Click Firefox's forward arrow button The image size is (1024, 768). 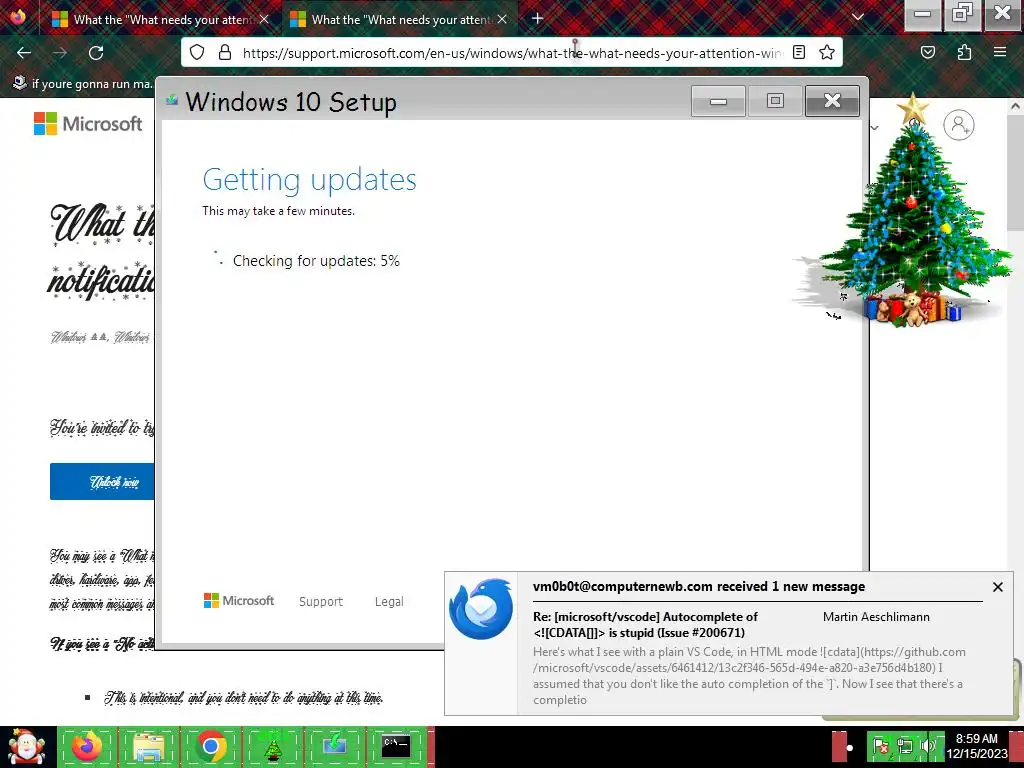pos(60,53)
